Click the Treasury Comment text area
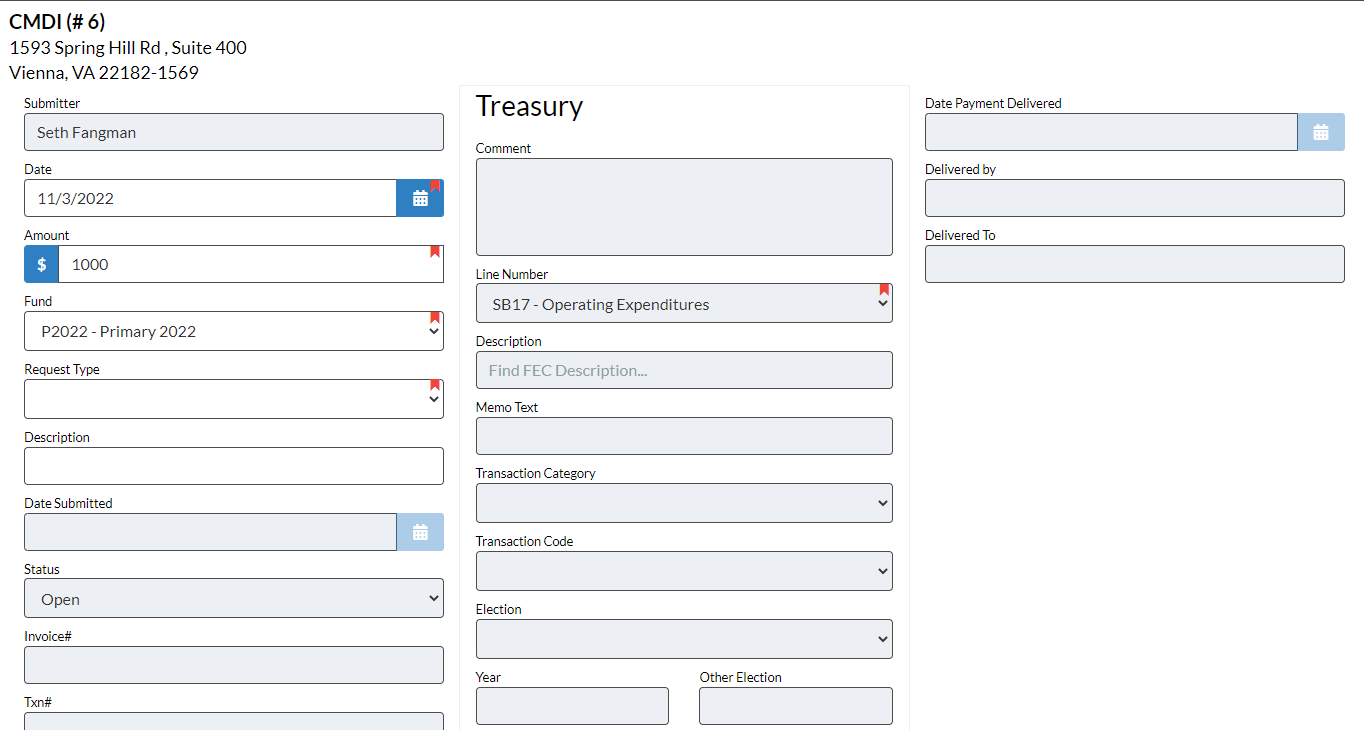This screenshot has width=1364, height=730. tap(684, 207)
